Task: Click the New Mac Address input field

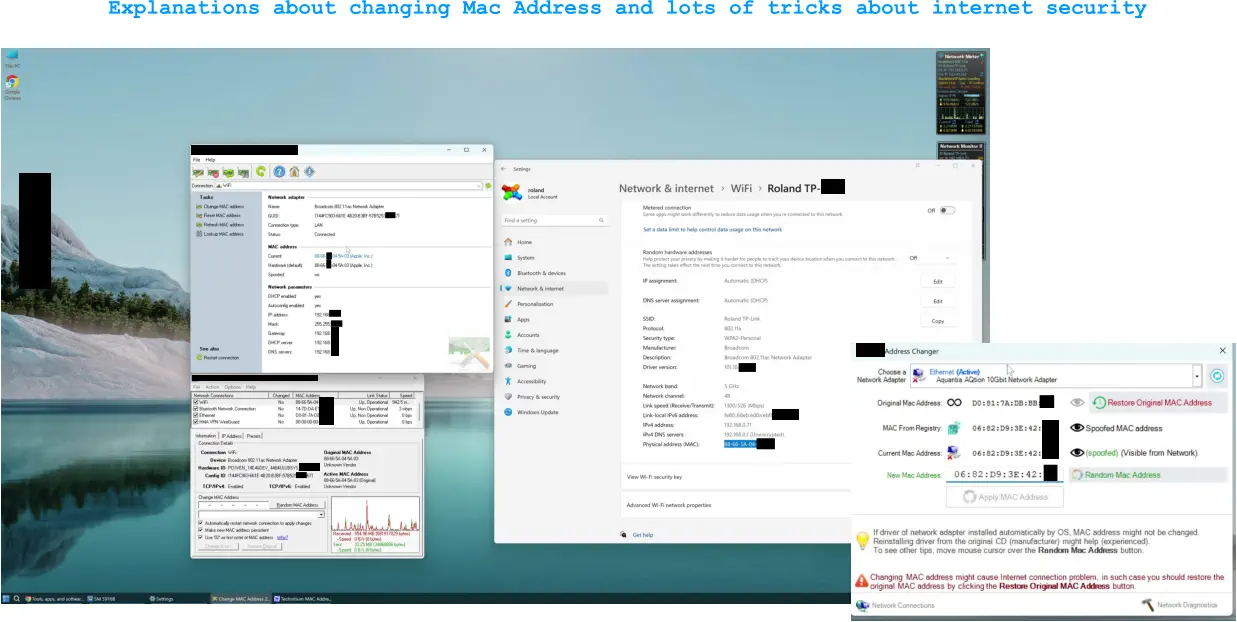Action: [x=997, y=475]
